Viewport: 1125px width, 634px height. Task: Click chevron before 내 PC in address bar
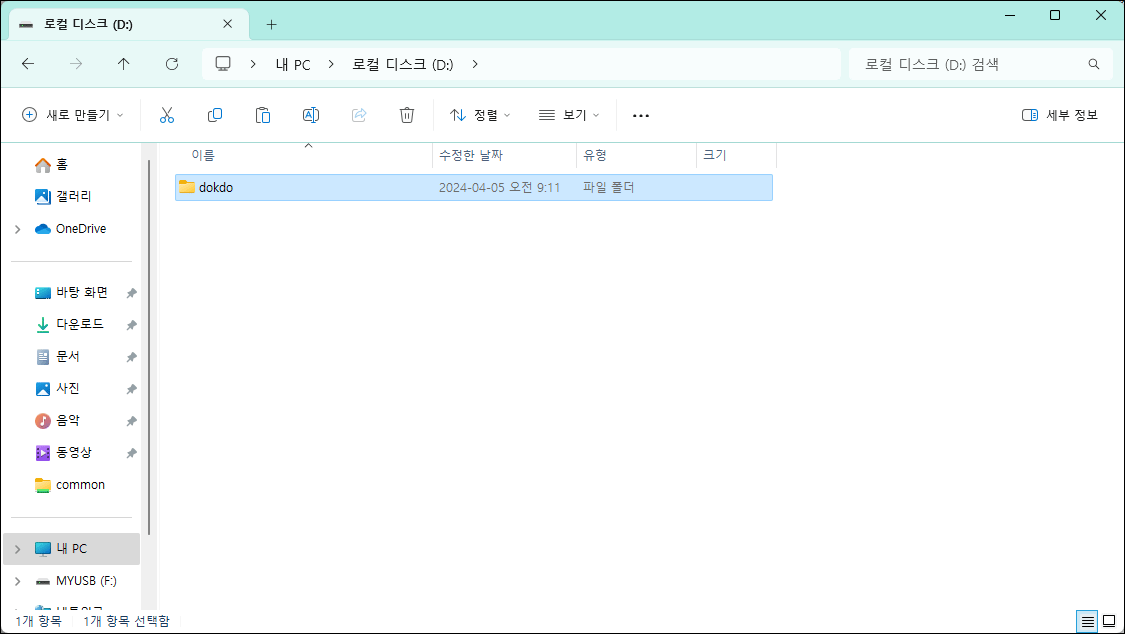click(x=253, y=64)
